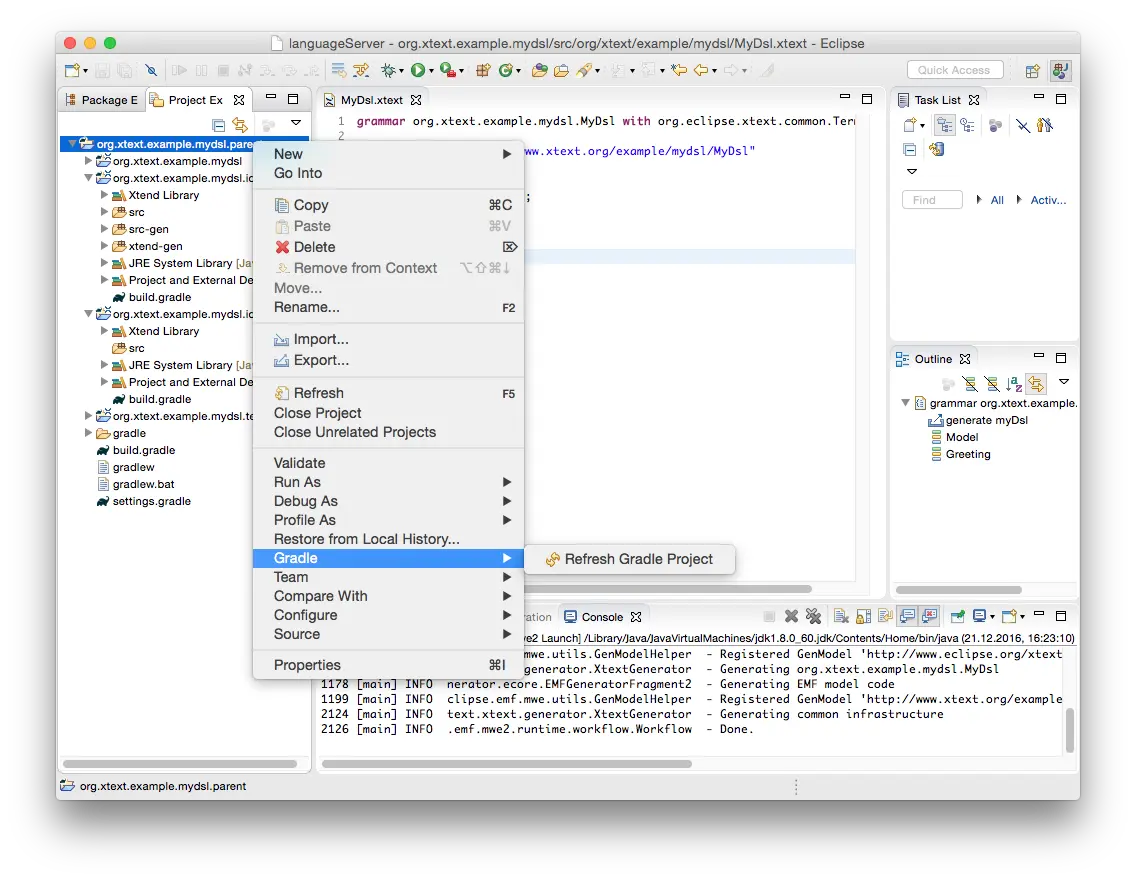Screen dimensions: 1136x880
Task: Click the New Task icon in Task List
Action: tap(910, 125)
